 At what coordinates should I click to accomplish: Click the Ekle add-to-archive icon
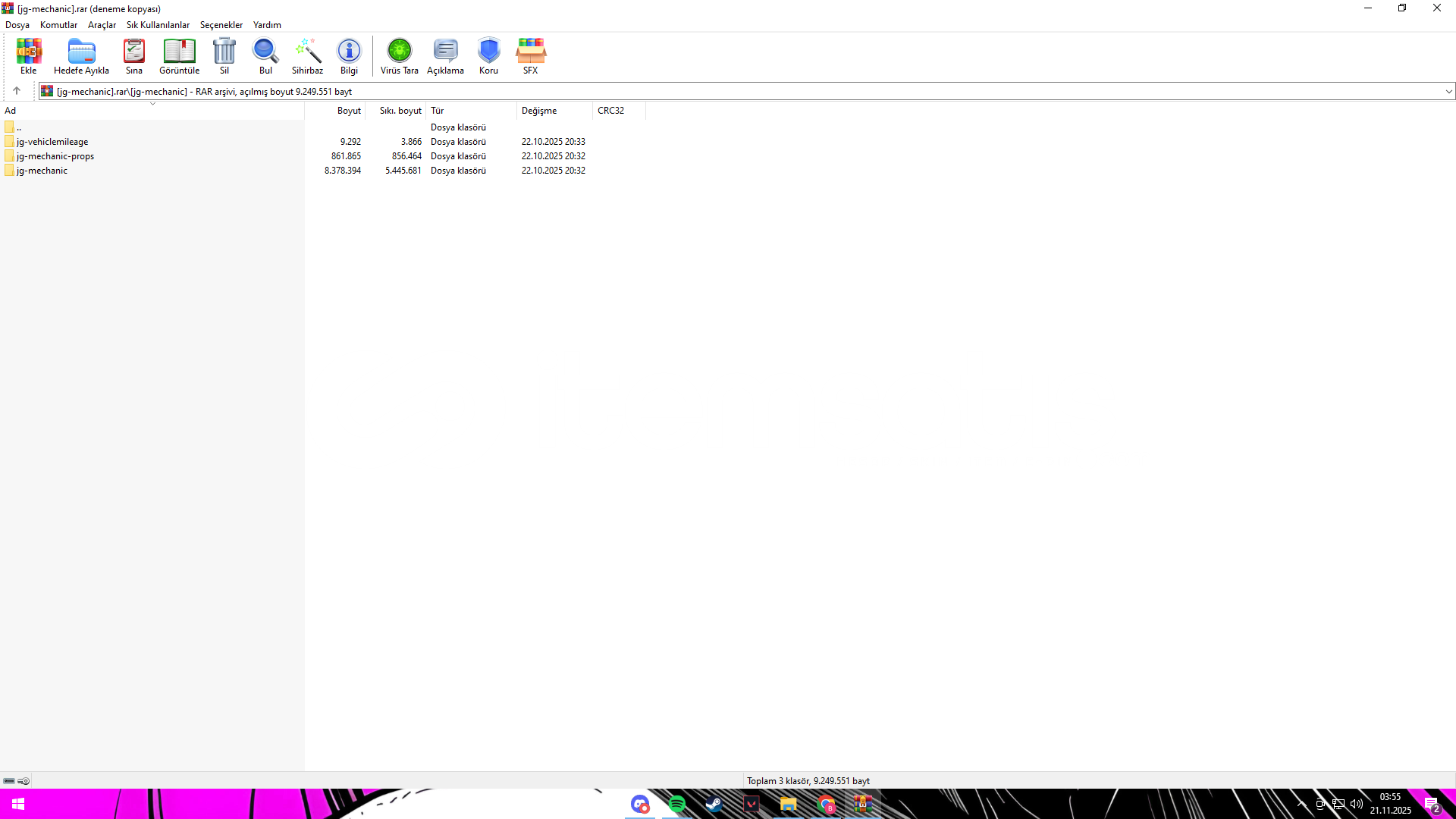point(29,52)
